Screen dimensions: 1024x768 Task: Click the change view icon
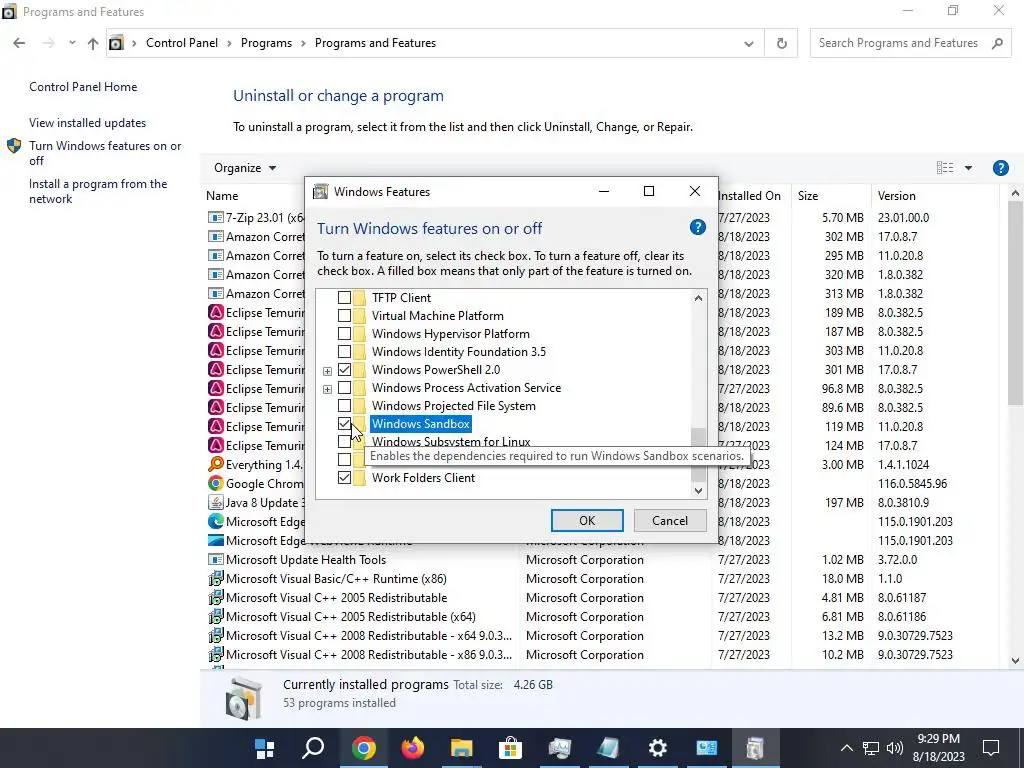[x=944, y=168]
